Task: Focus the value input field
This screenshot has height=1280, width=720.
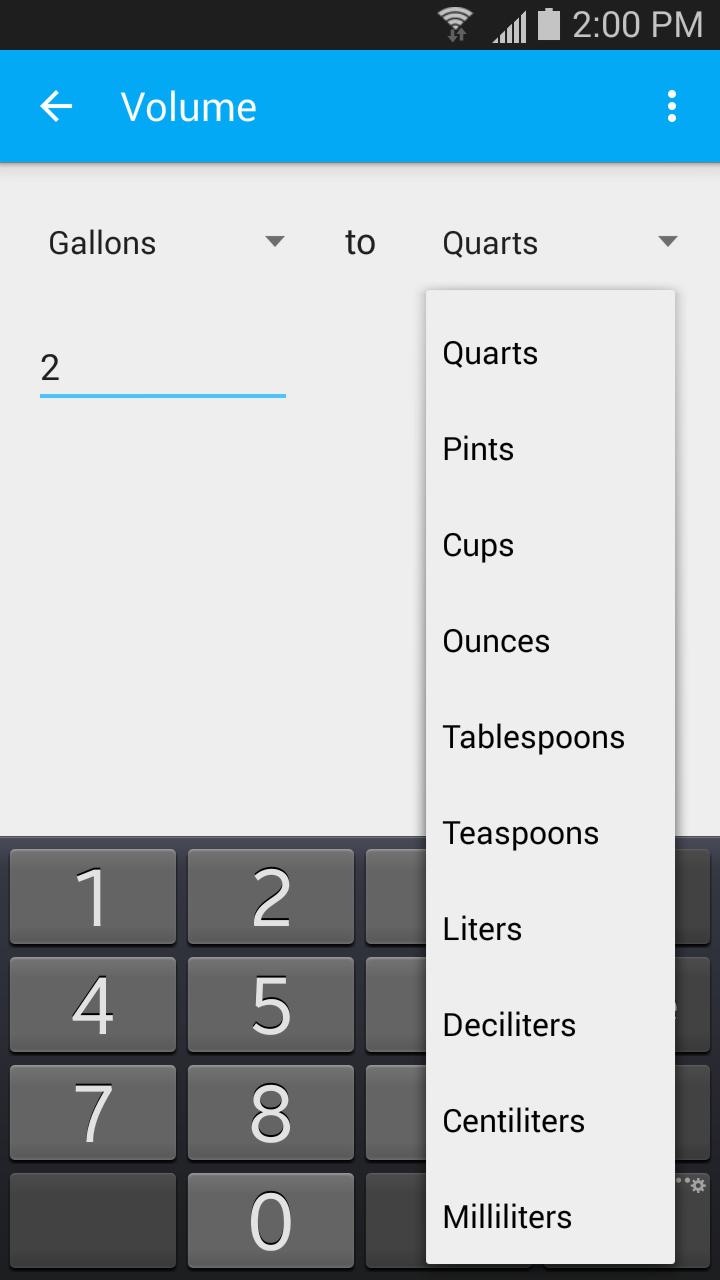Action: [x=162, y=368]
